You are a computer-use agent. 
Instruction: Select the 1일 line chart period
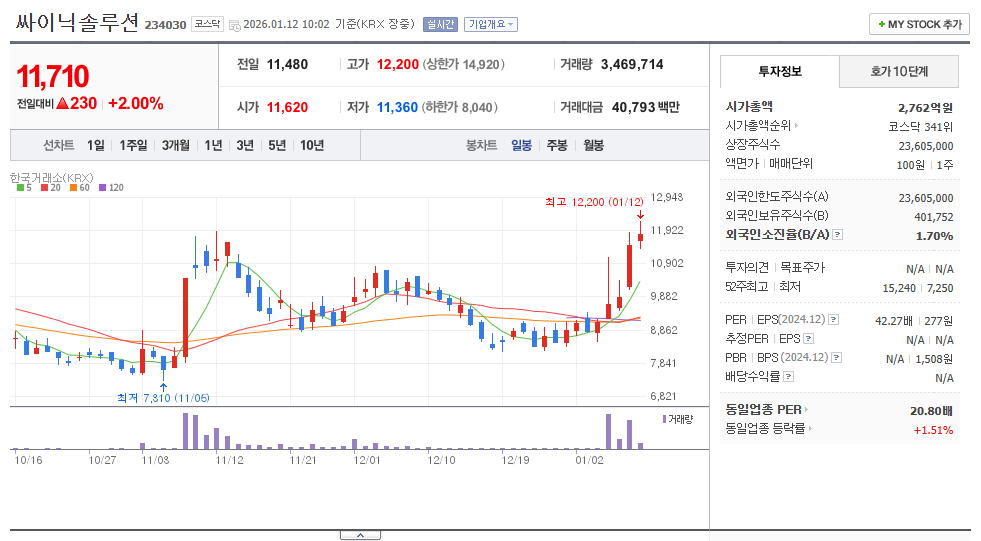(96, 145)
